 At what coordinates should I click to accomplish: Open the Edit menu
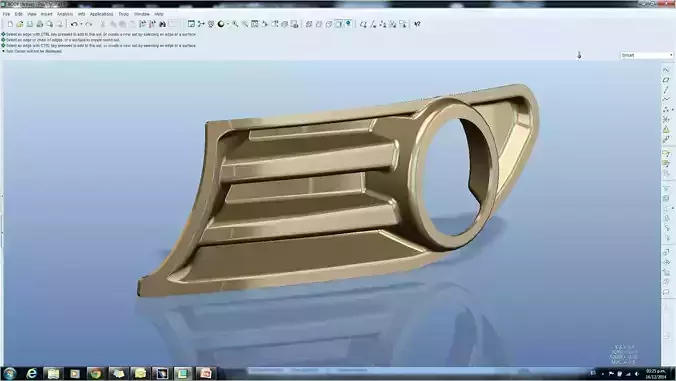coord(19,14)
